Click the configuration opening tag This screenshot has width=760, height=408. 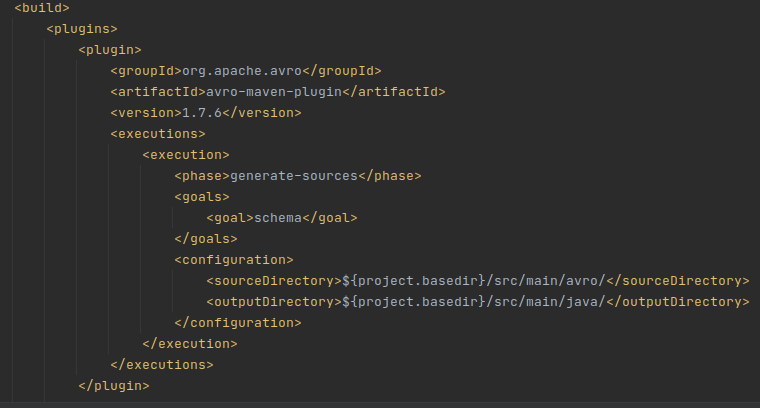234,260
